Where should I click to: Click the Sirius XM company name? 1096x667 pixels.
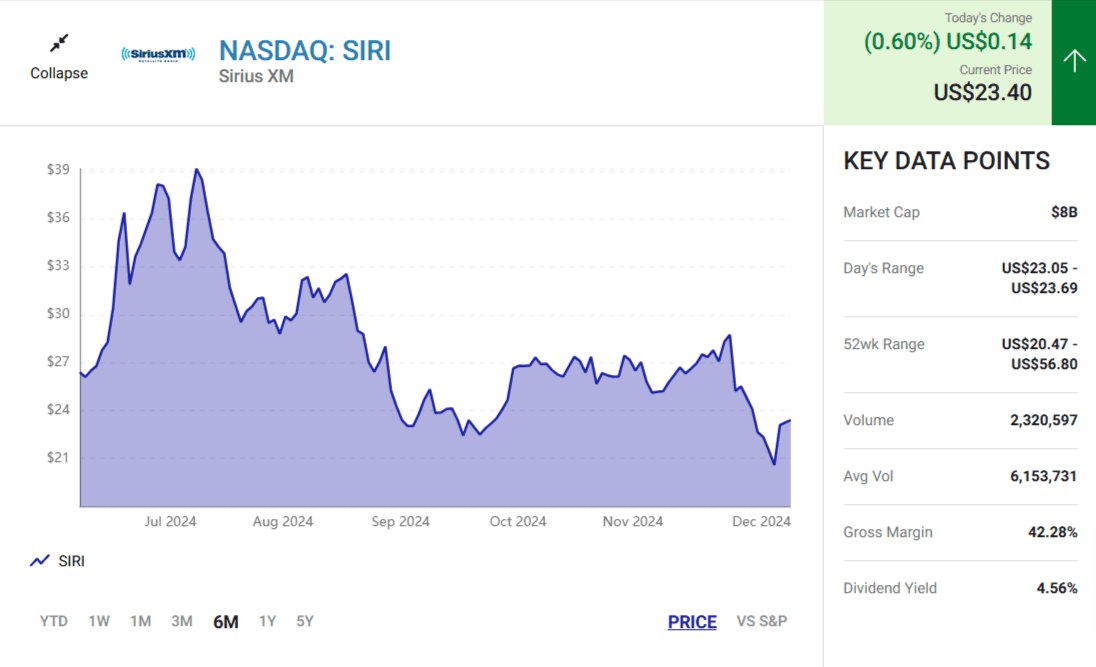click(x=256, y=76)
